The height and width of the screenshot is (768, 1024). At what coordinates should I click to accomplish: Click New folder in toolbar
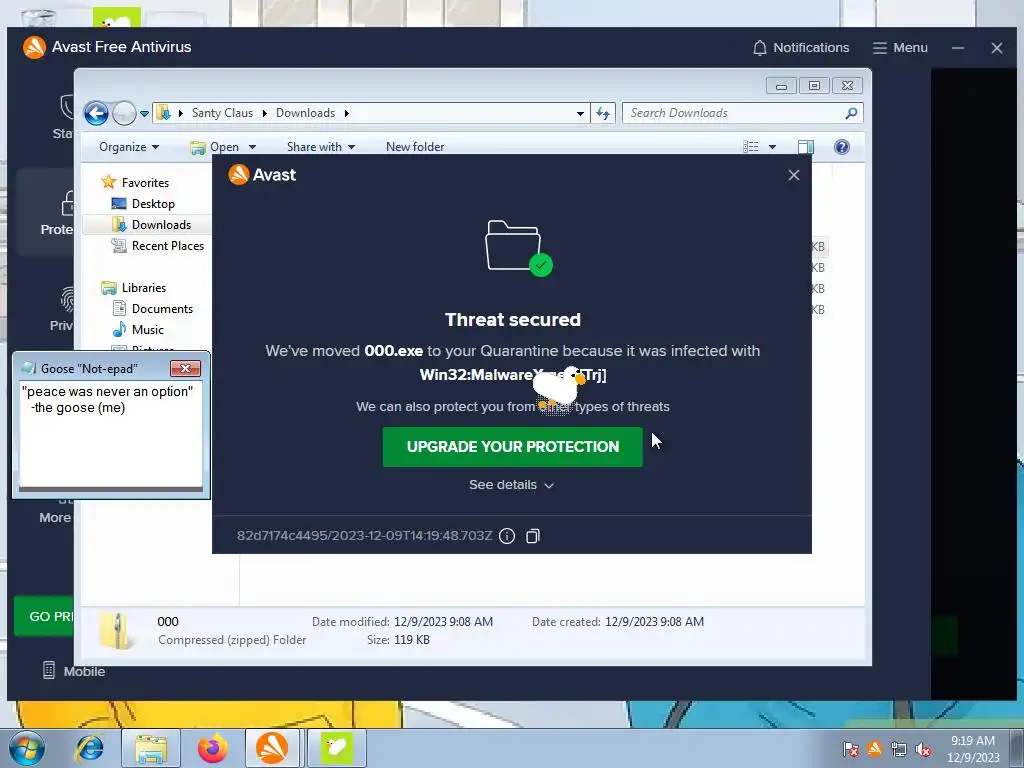tap(415, 147)
